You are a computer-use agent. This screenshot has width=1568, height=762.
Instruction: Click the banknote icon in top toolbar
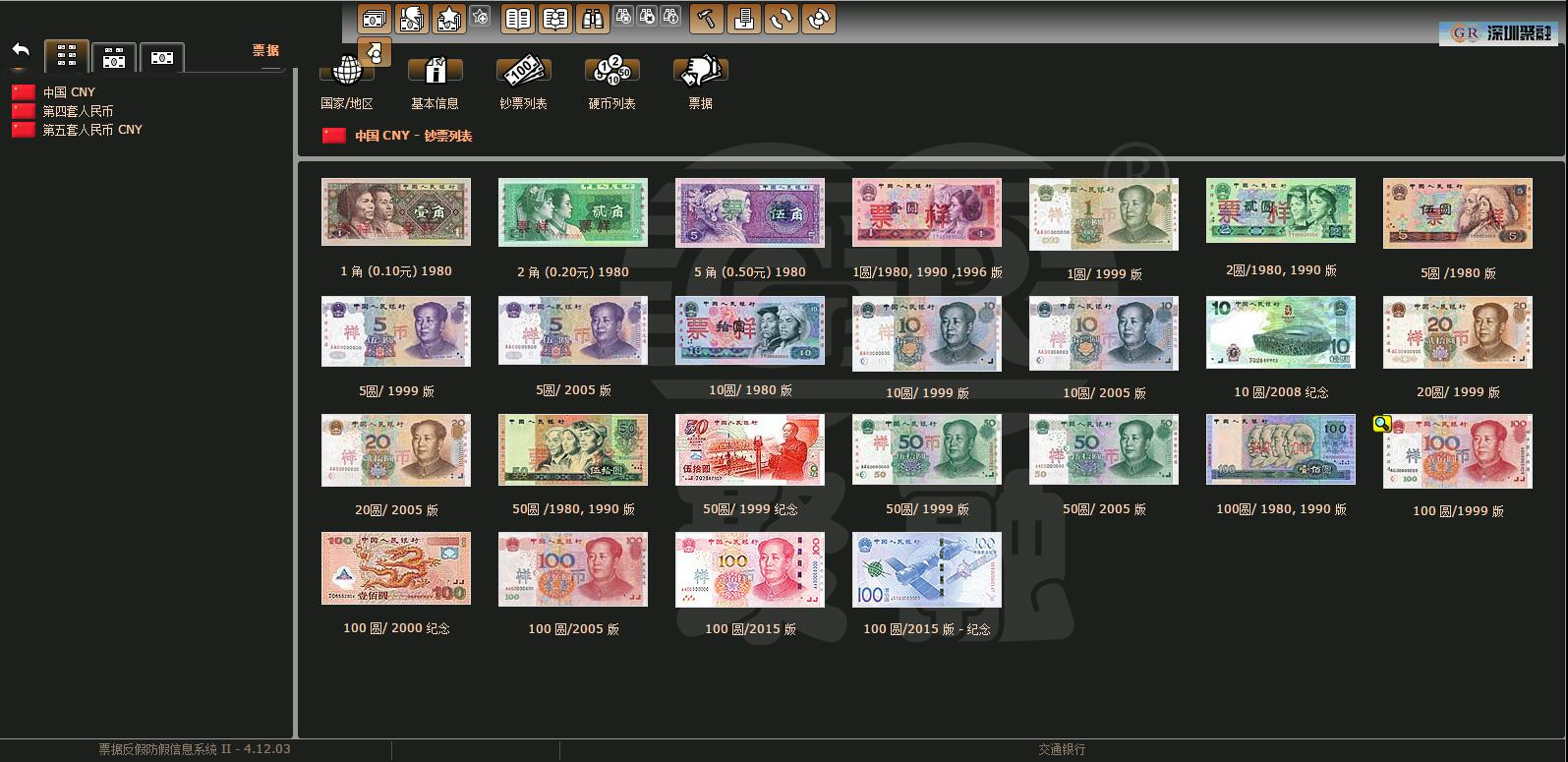click(x=375, y=19)
